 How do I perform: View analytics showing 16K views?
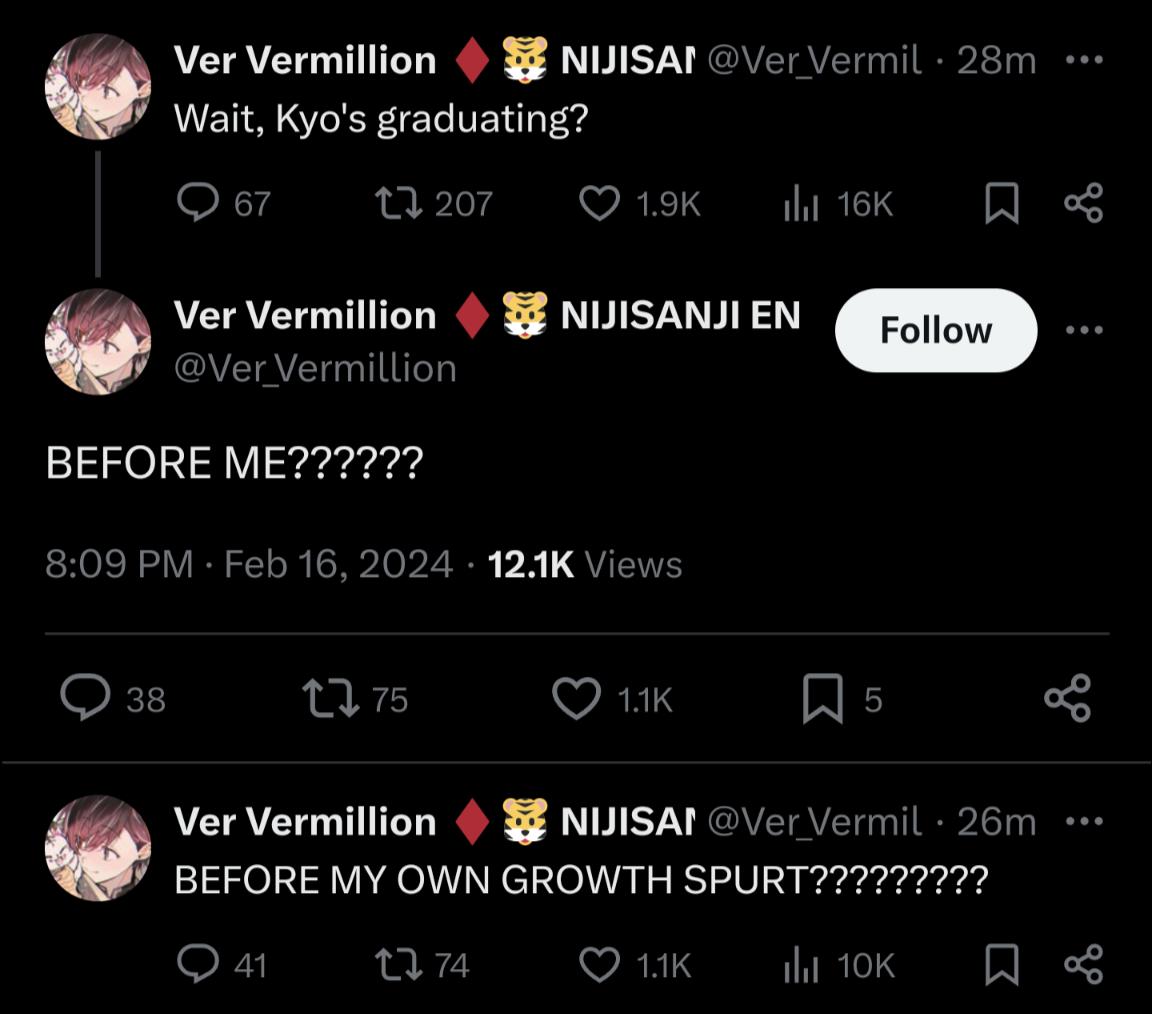[800, 204]
